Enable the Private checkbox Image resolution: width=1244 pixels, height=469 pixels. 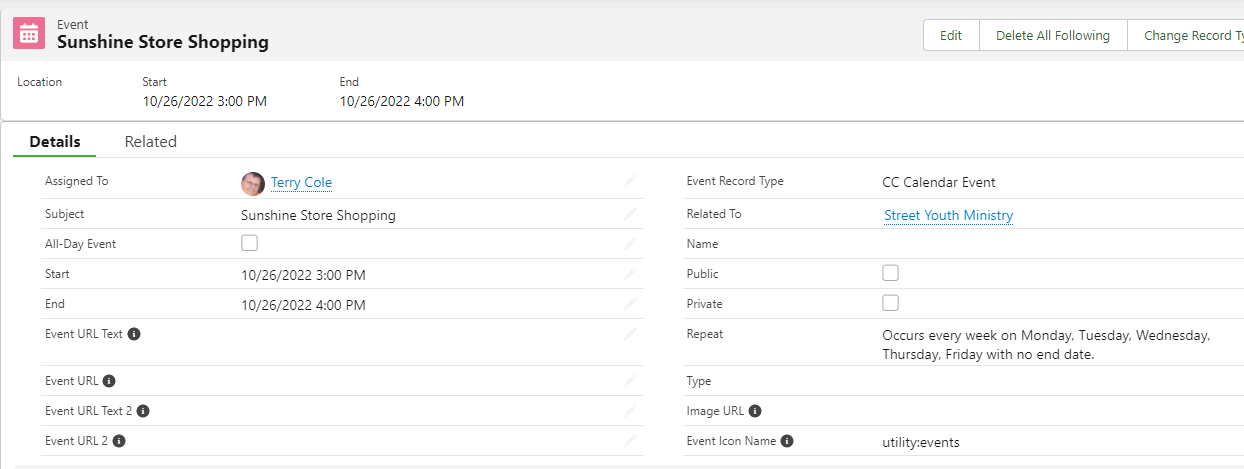click(890, 303)
